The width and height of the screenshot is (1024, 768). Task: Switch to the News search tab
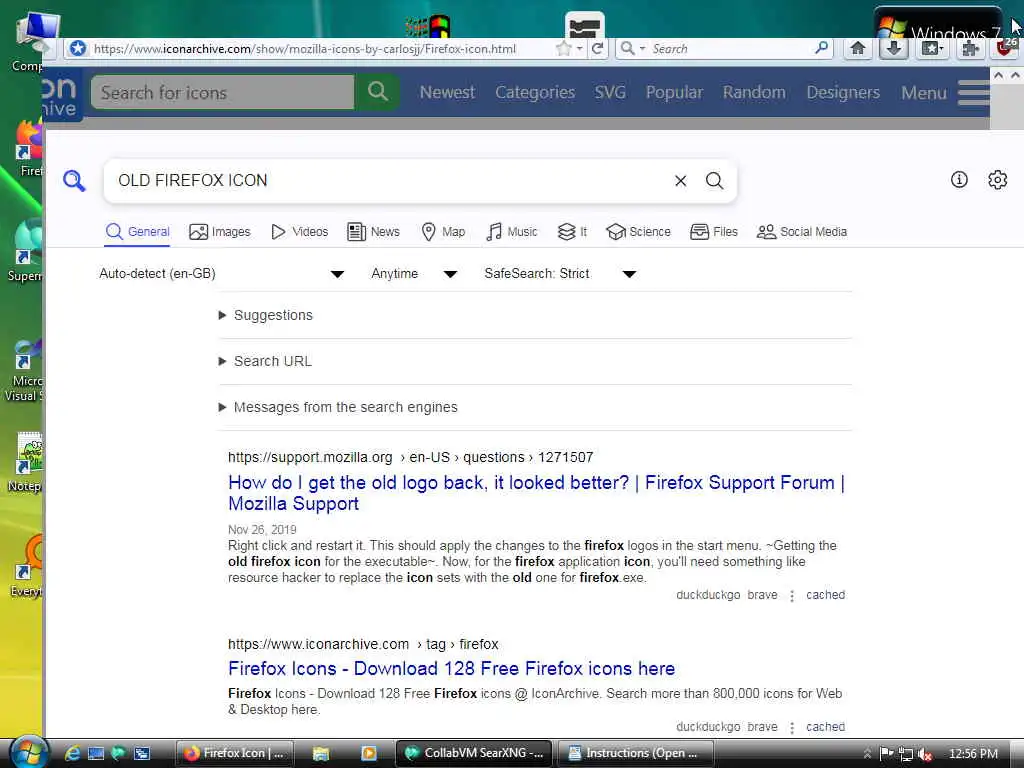[x=373, y=232]
